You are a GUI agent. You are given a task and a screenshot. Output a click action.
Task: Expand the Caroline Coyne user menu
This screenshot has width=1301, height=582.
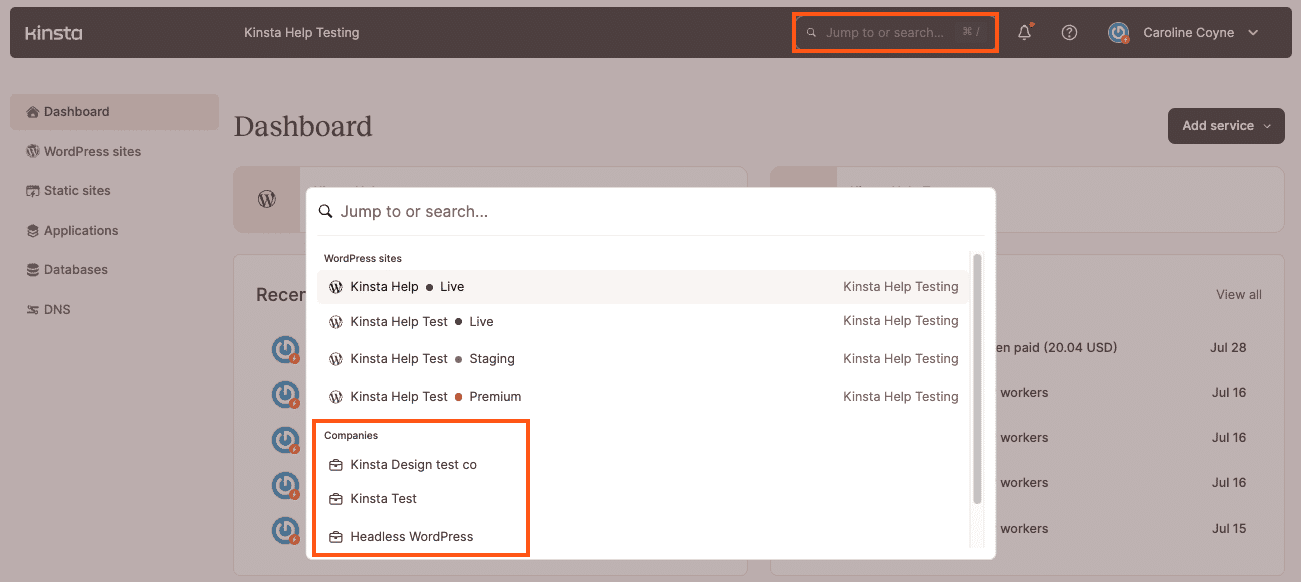[1253, 33]
